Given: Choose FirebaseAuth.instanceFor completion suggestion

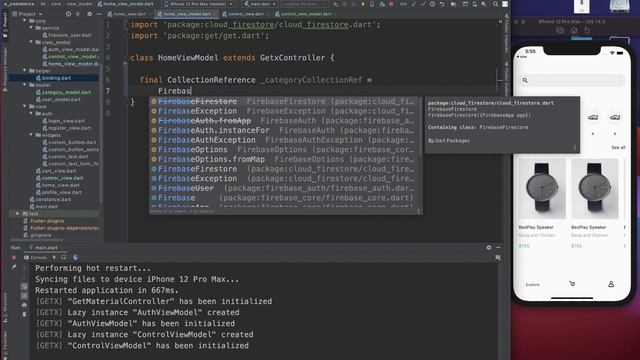Looking at the screenshot, I should 284,130.
